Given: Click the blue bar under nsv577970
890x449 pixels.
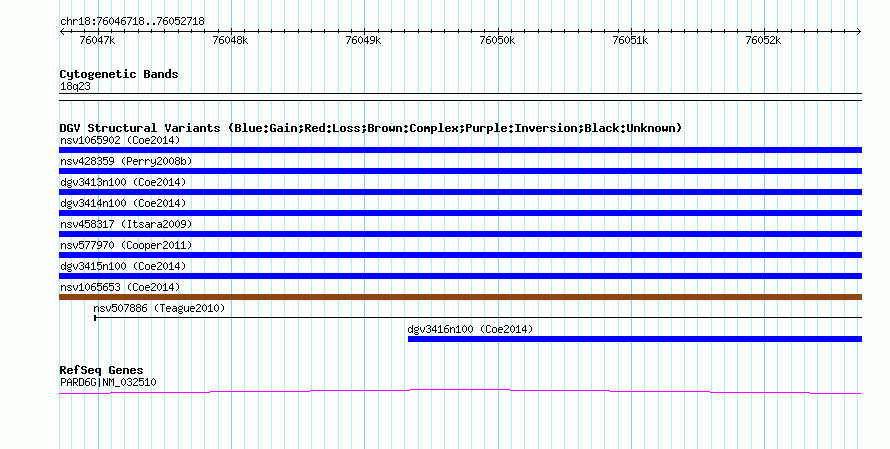Looking at the screenshot, I should (x=460, y=255).
